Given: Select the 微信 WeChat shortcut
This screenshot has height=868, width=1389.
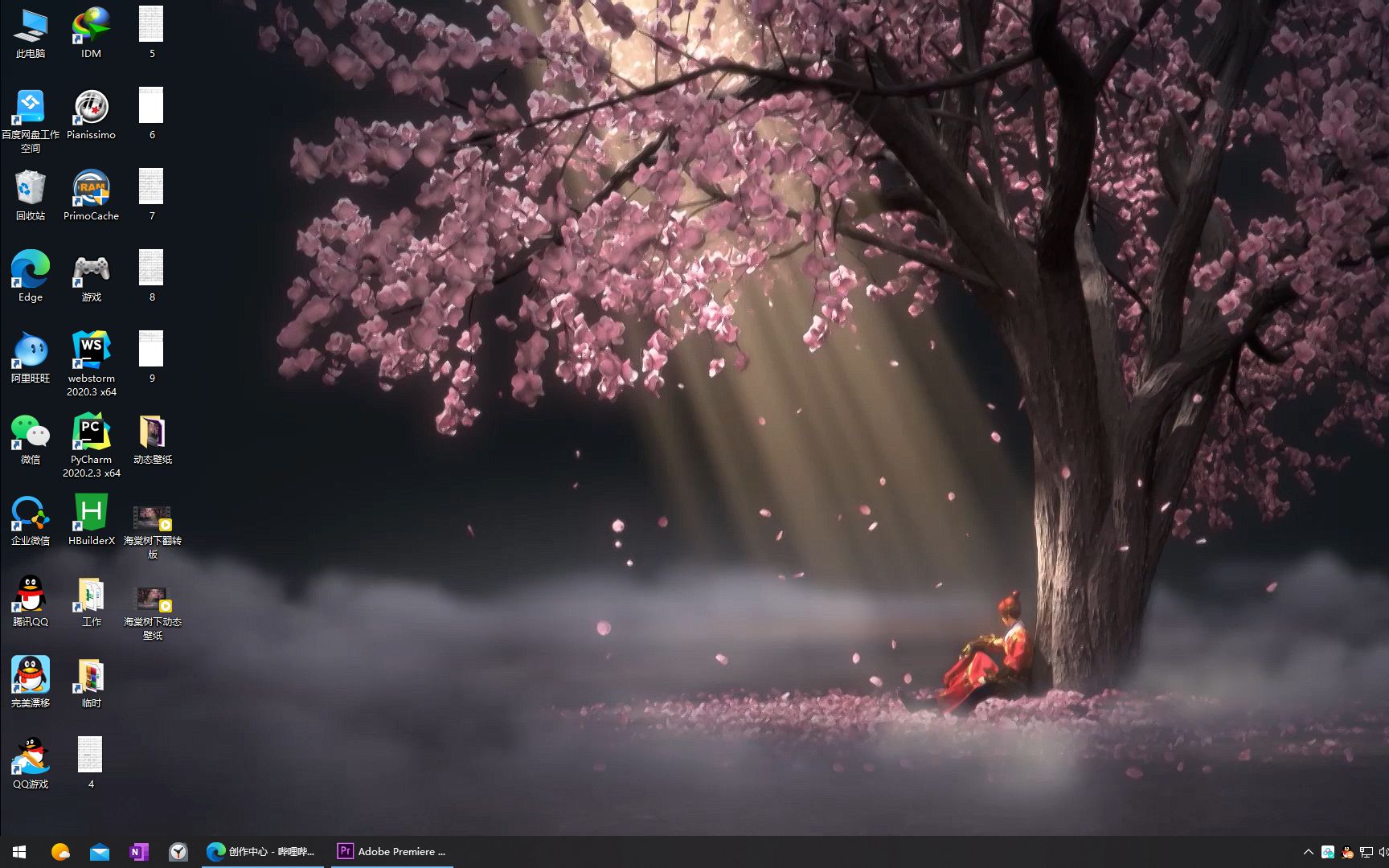Looking at the screenshot, I should point(31,439).
